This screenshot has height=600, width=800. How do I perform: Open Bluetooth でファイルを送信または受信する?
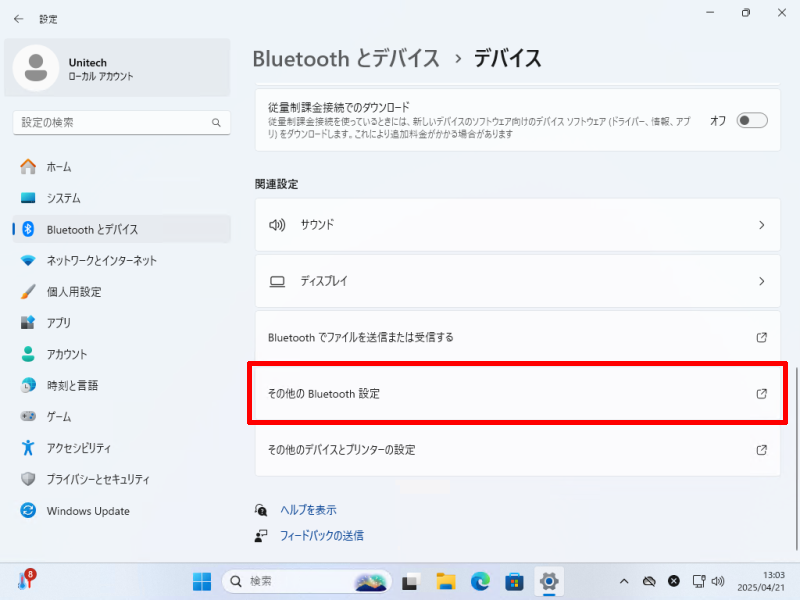[517, 337]
